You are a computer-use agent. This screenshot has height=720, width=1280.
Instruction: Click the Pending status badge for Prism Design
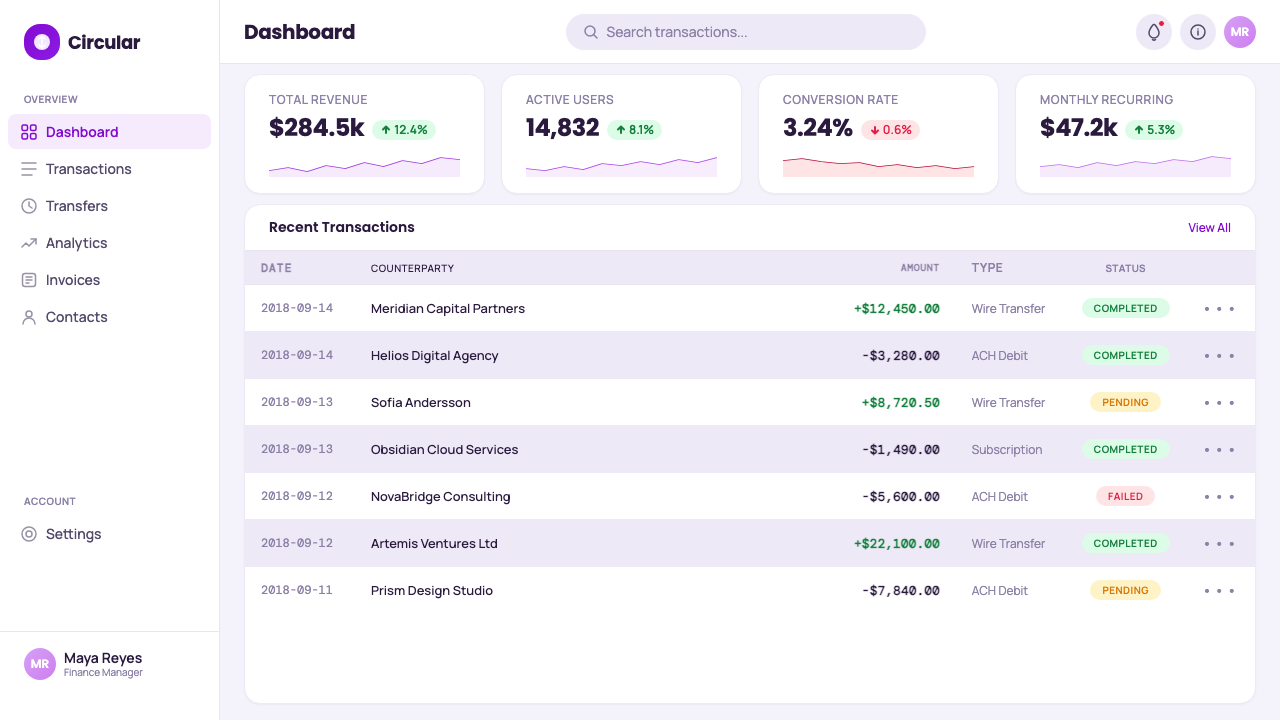(1125, 591)
